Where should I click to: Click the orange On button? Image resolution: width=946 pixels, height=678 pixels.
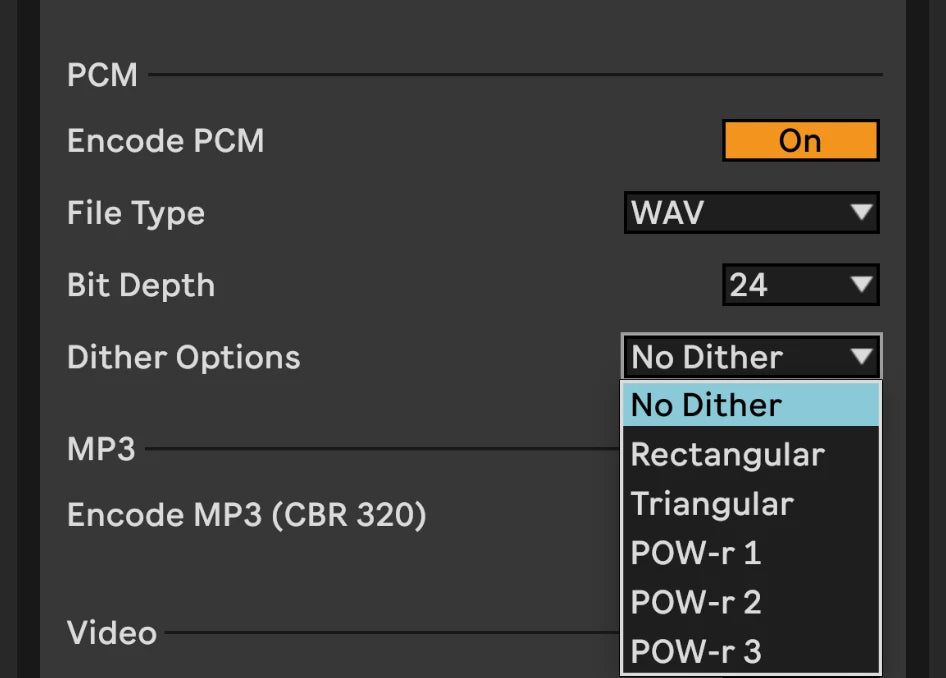(x=799, y=140)
